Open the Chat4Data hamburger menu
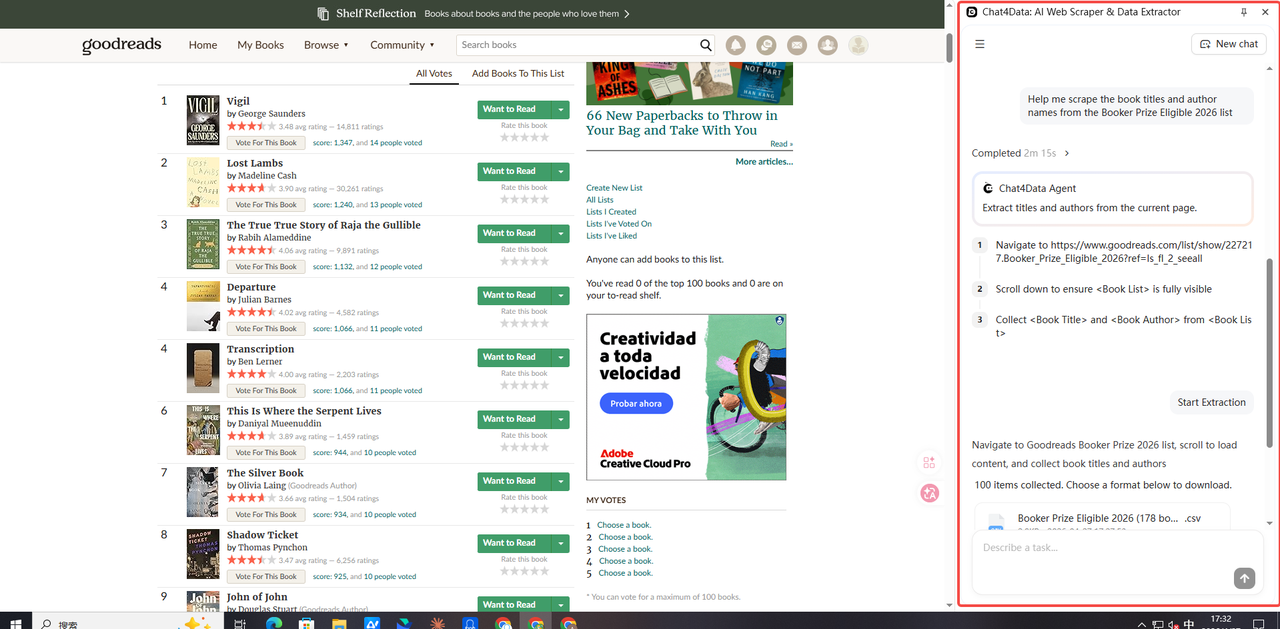 point(980,43)
